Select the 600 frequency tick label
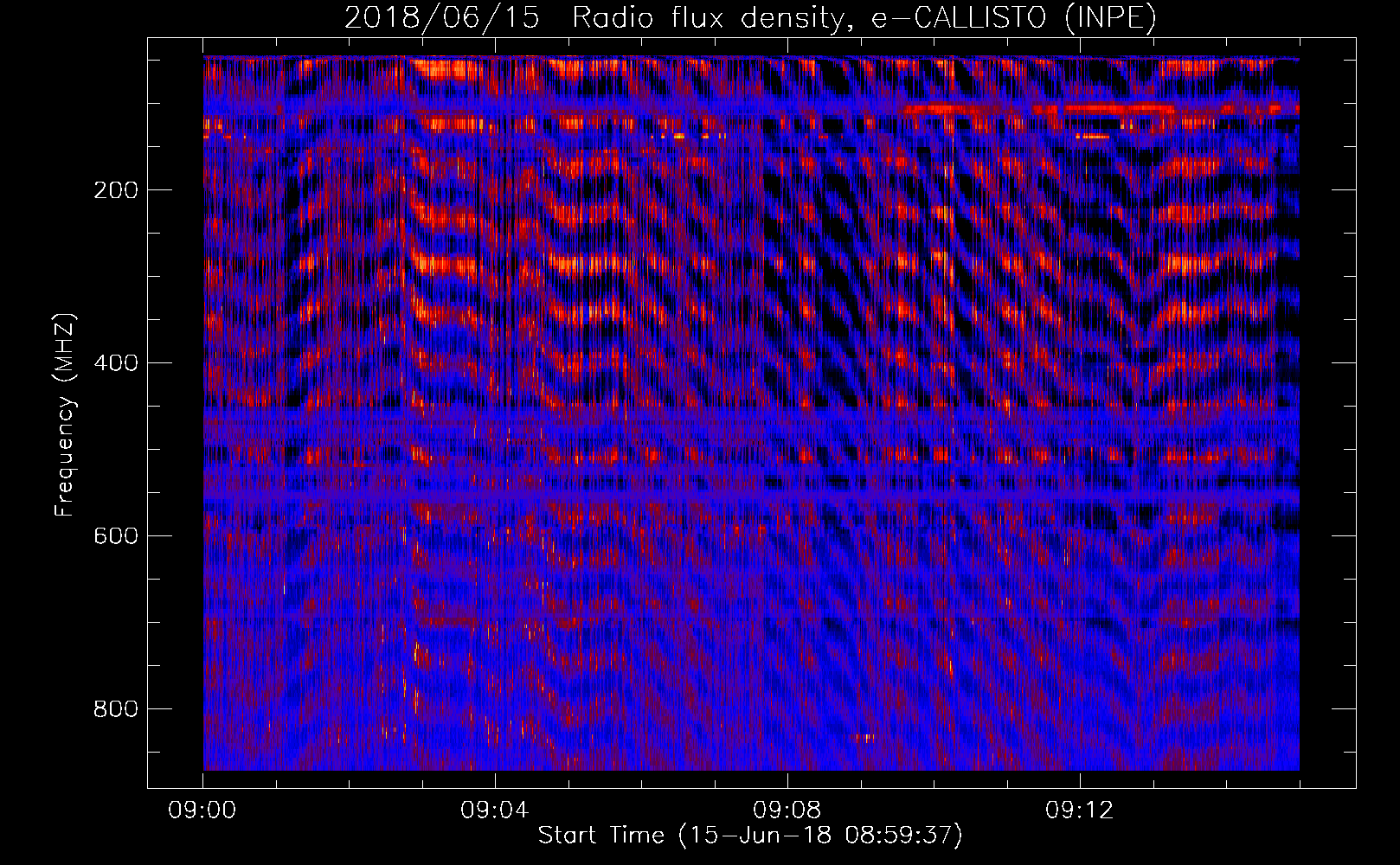 pos(116,536)
